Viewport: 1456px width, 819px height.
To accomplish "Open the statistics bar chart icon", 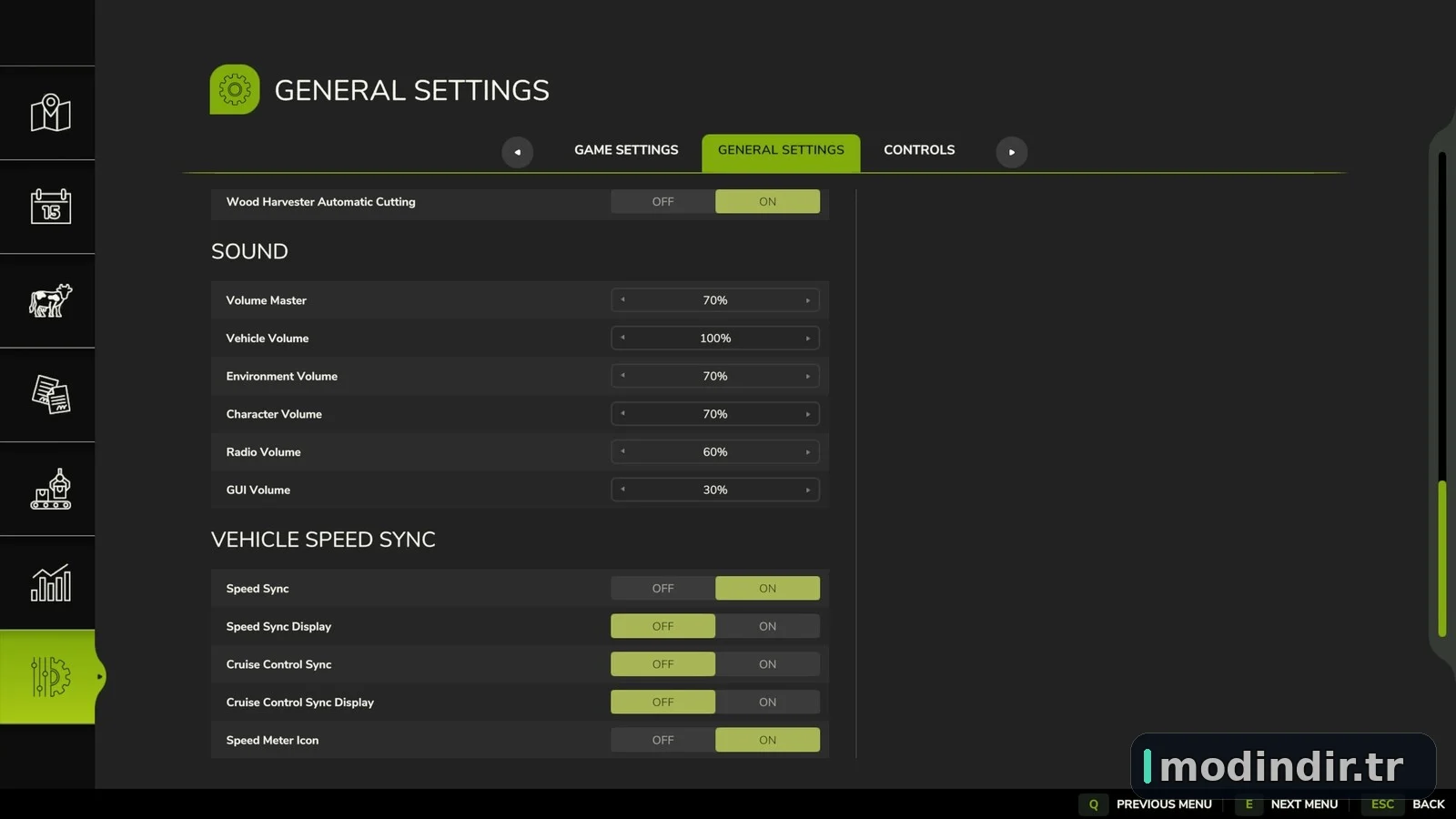I will coord(50,582).
